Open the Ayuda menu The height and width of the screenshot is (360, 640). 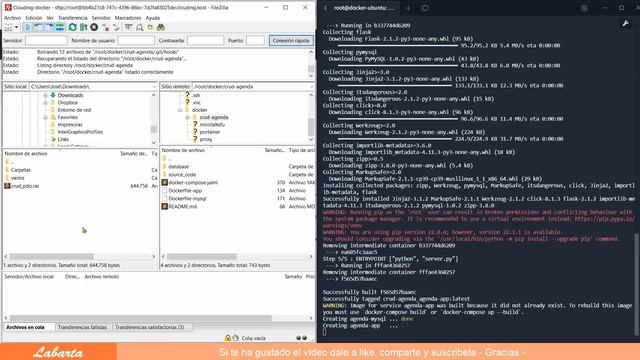pos(153,18)
